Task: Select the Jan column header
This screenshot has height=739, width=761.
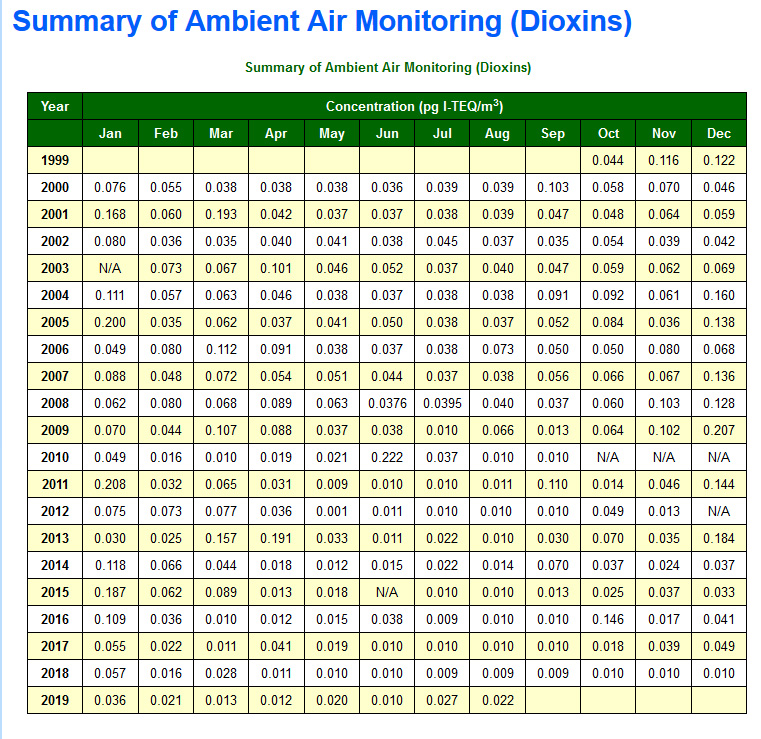Action: (110, 133)
